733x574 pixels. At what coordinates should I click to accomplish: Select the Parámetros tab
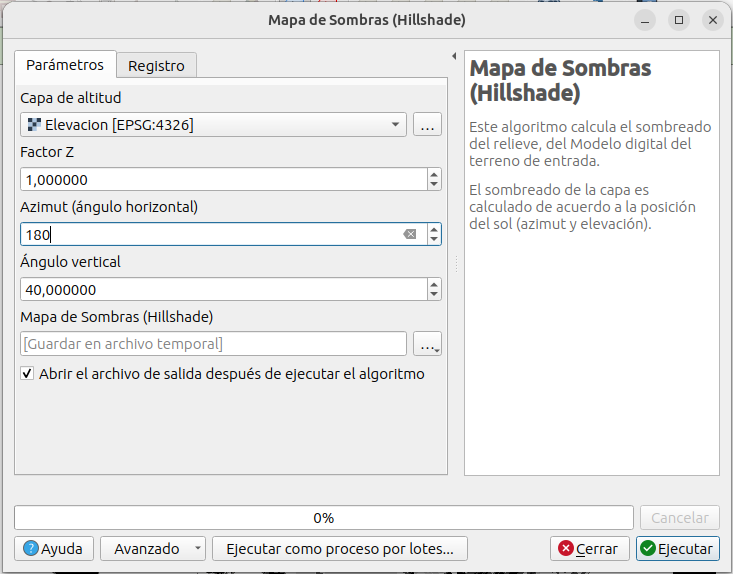[65, 65]
